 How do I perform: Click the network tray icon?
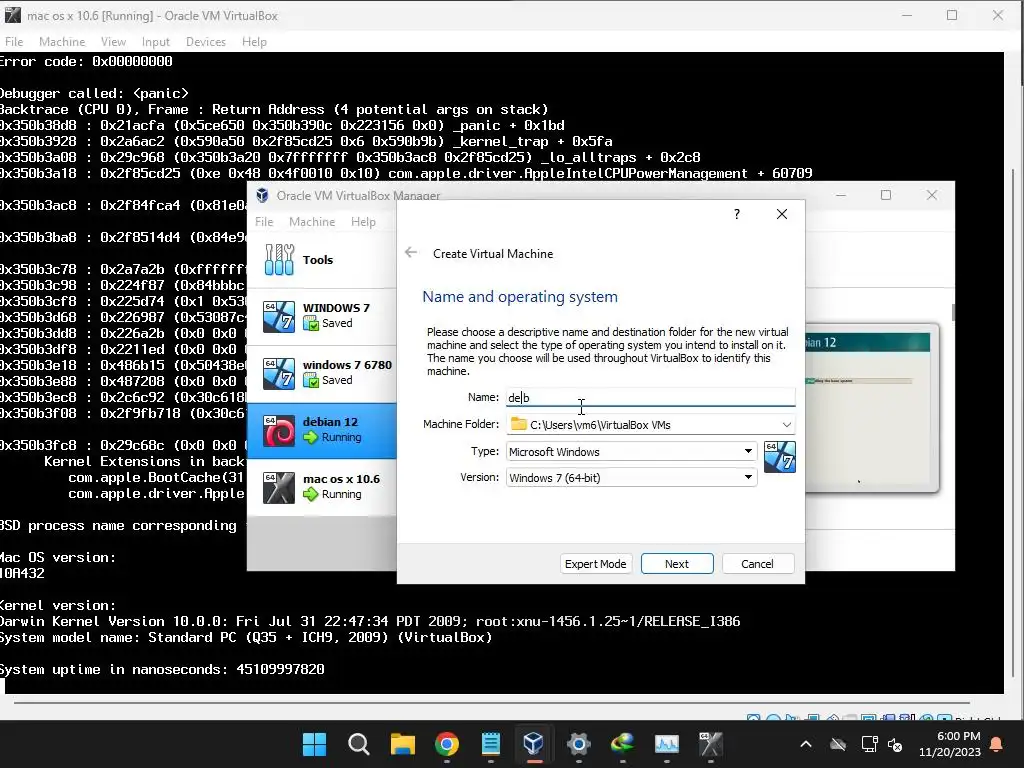coord(869,744)
